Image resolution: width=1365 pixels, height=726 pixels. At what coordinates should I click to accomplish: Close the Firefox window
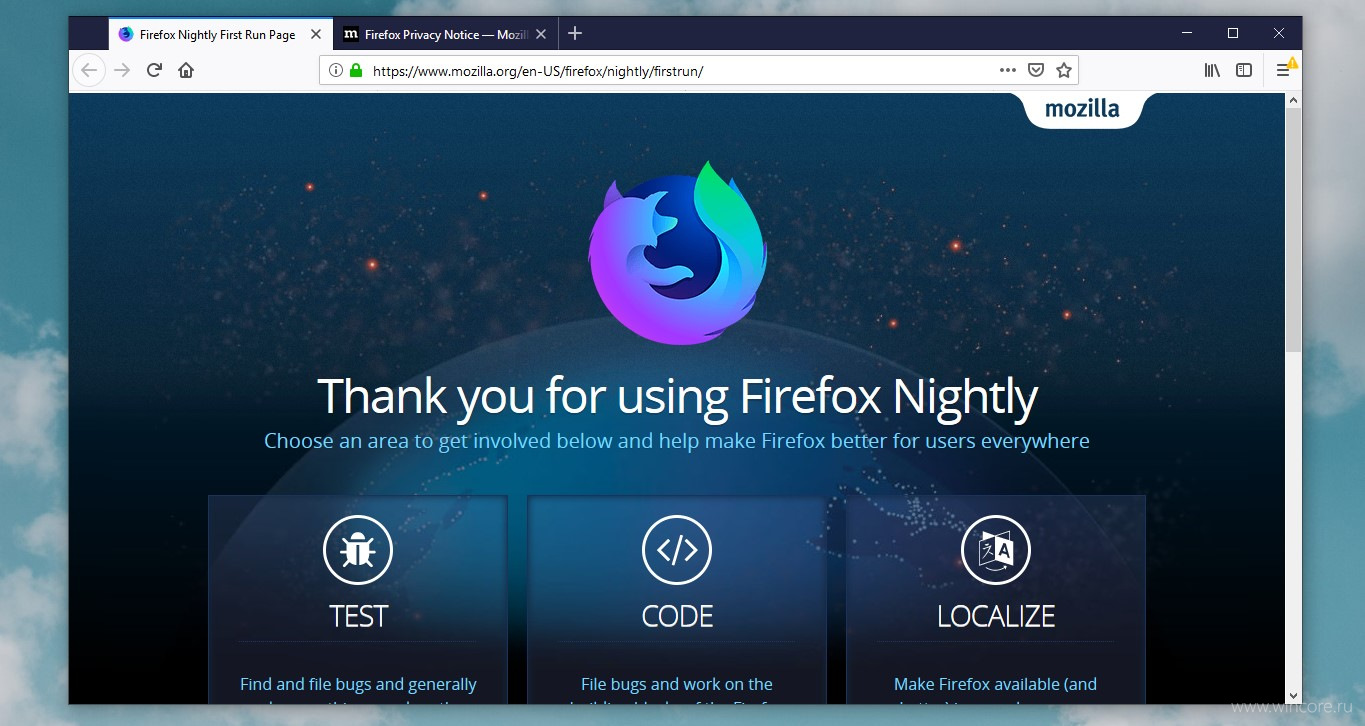(1279, 33)
